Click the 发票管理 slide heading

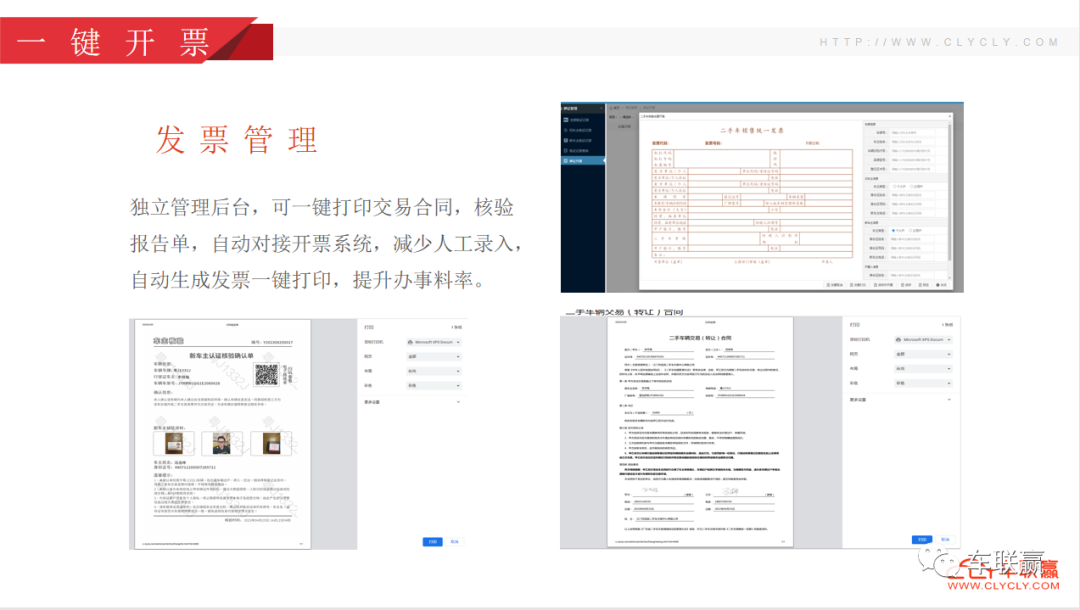pyautogui.click(x=236, y=140)
